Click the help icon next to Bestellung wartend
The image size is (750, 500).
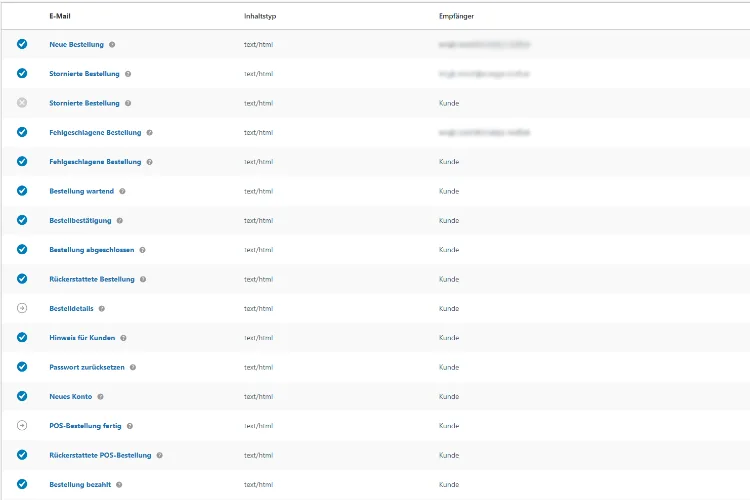click(122, 191)
